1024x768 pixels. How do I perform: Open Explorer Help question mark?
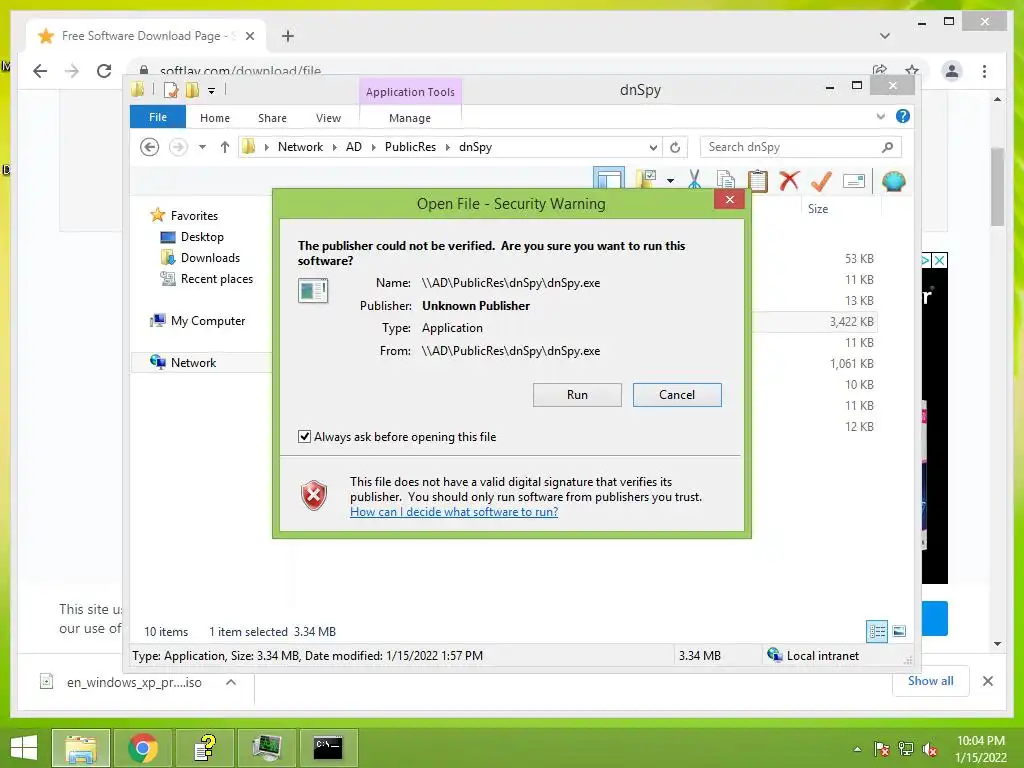pos(903,116)
